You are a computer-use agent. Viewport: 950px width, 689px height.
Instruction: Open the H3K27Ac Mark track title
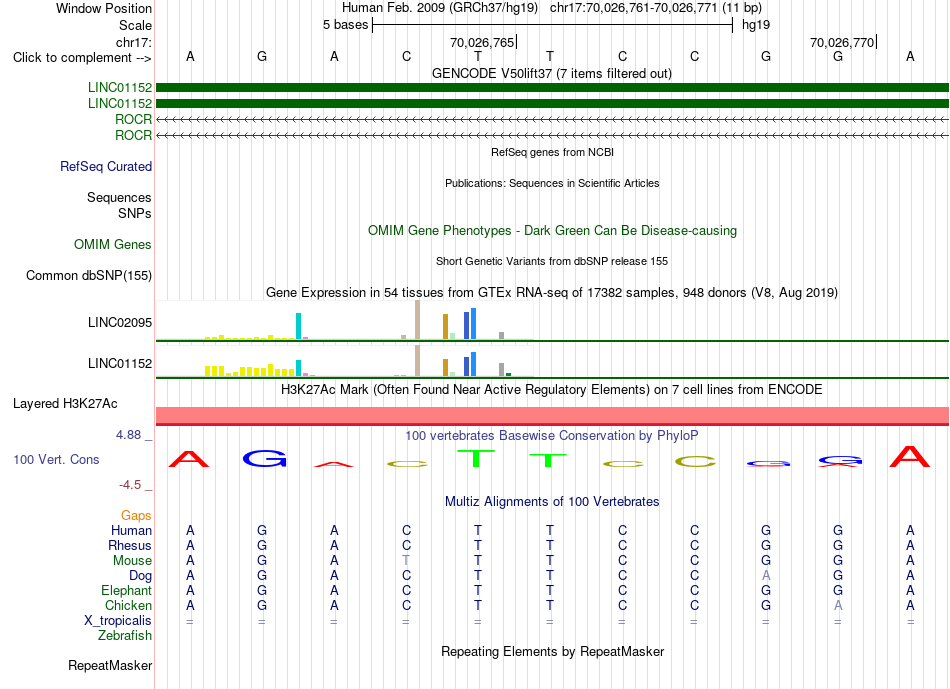552,389
